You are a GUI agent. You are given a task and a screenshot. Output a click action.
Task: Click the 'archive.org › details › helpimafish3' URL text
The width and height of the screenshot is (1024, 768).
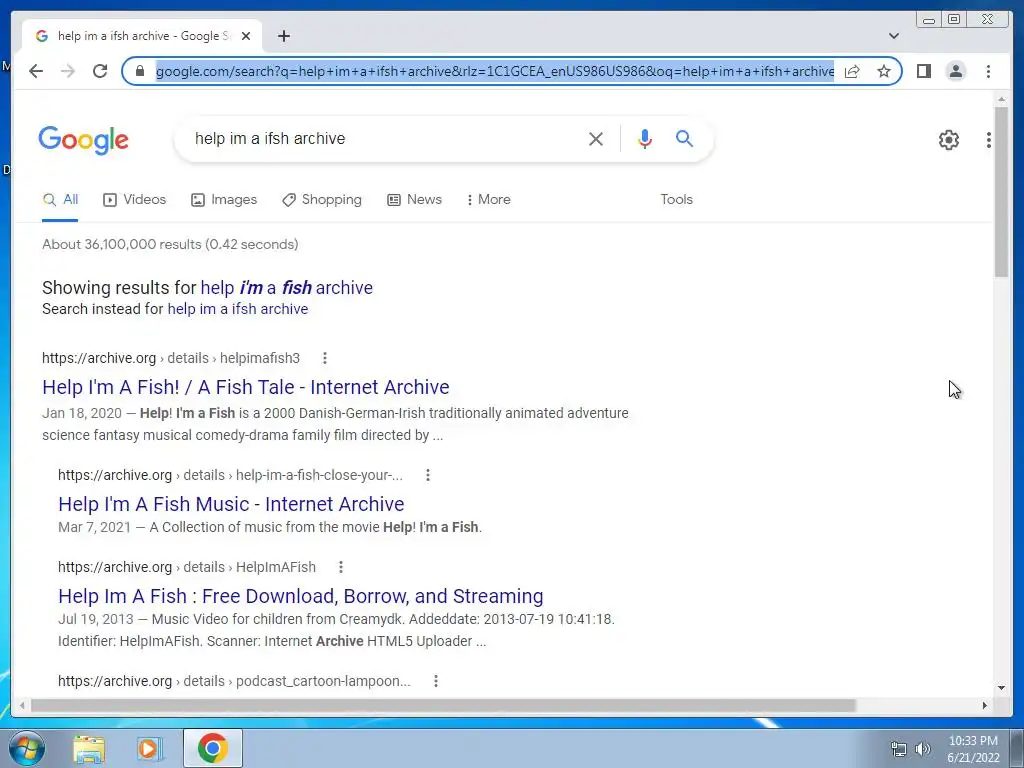171,358
